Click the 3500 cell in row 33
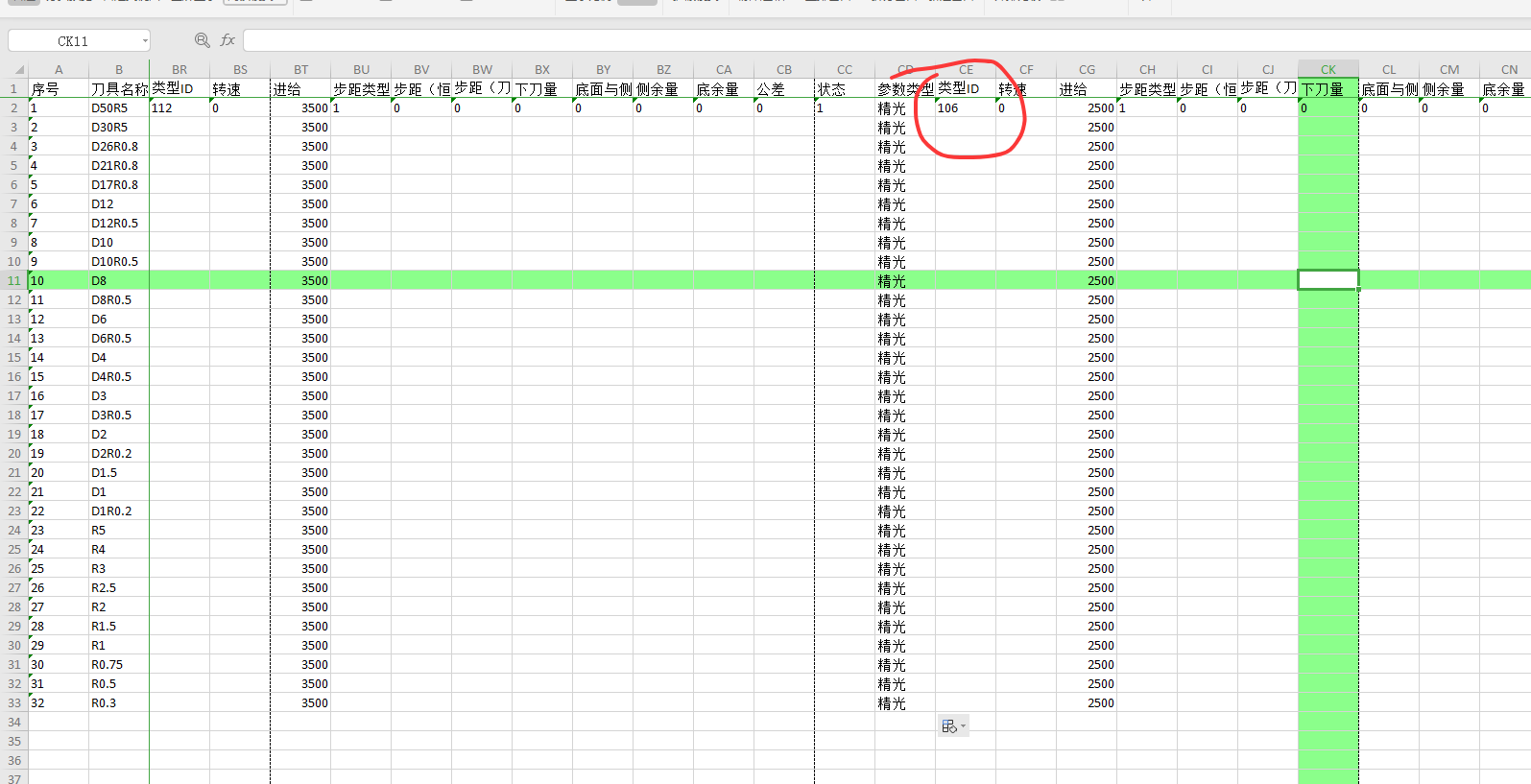The image size is (1531, 784). 300,702
